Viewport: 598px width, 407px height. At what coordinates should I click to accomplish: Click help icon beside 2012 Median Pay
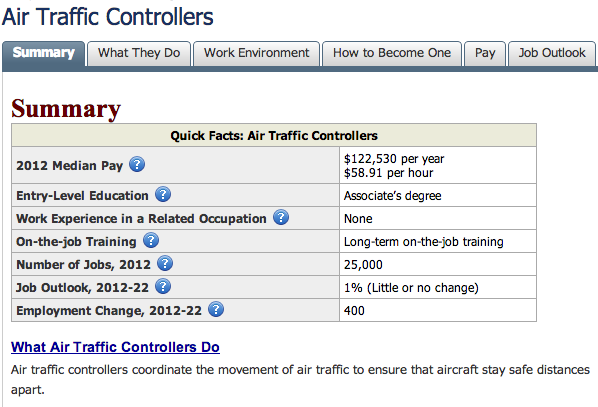[137, 164]
